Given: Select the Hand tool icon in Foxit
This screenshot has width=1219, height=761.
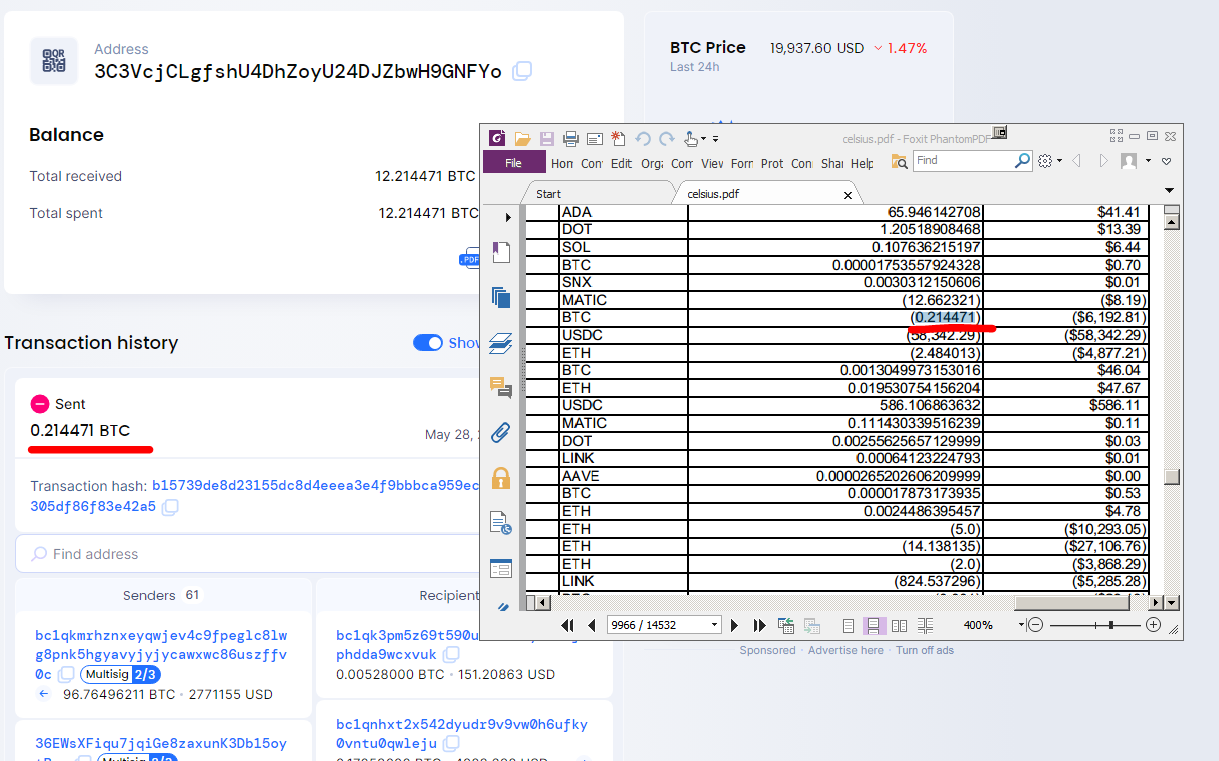Looking at the screenshot, I should 690,139.
